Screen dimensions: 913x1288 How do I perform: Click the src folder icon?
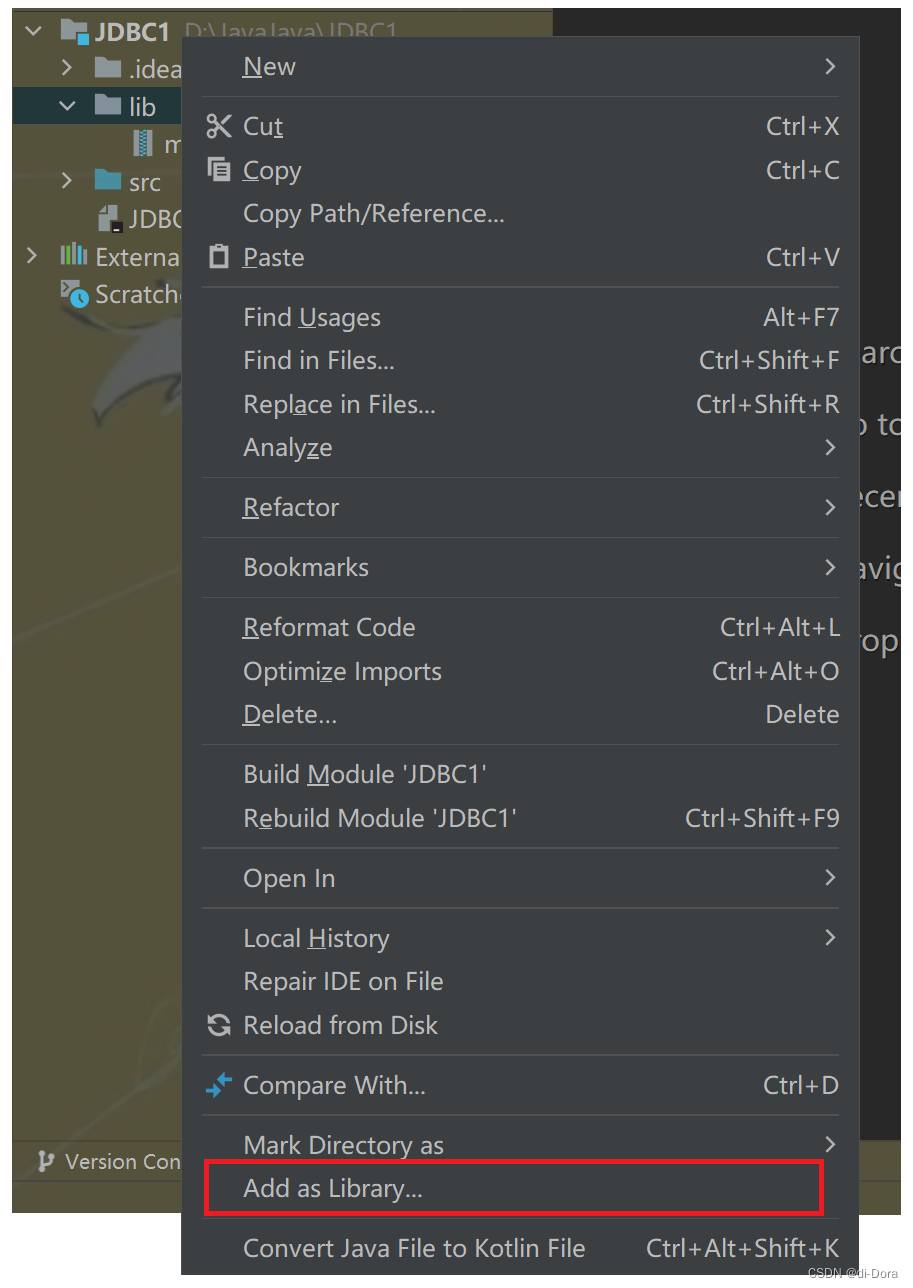(111, 181)
